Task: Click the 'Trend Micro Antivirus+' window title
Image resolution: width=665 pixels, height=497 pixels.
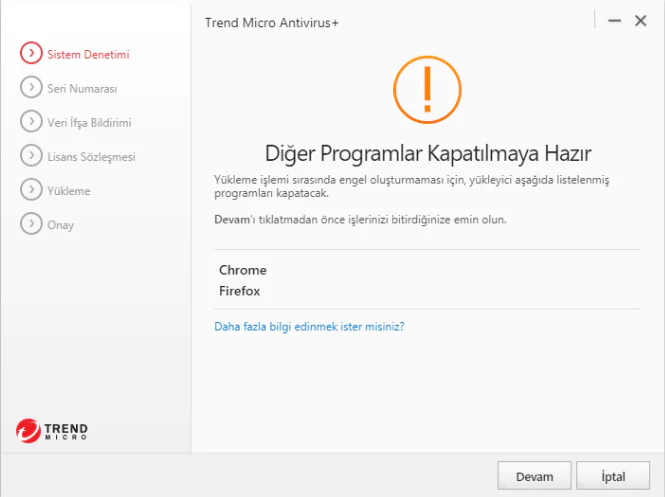Action: pos(272,22)
